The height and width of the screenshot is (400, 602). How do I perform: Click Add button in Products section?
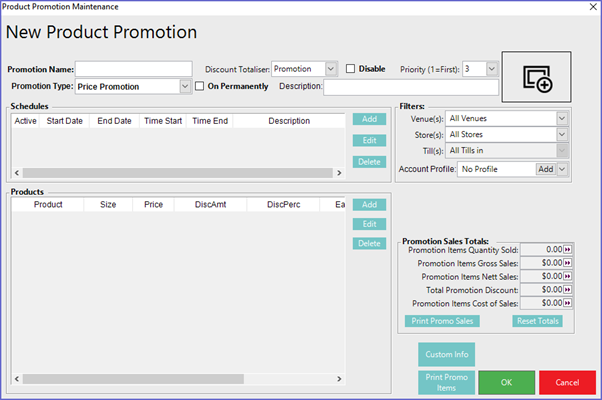368,204
